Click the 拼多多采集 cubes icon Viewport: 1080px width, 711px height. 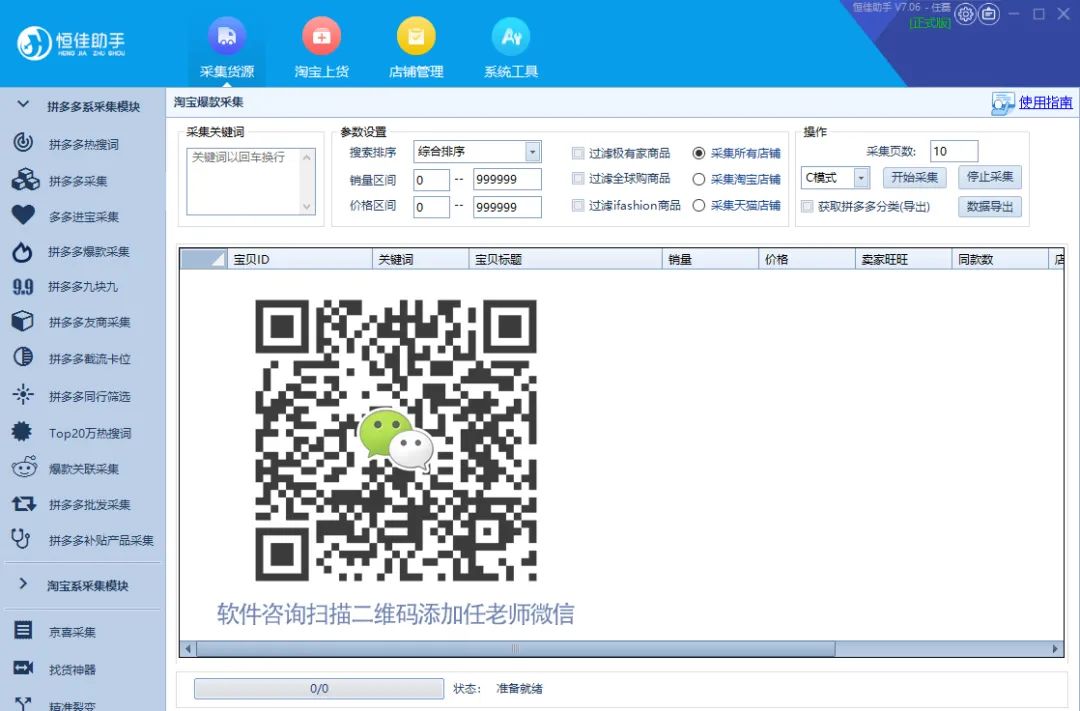[25, 179]
